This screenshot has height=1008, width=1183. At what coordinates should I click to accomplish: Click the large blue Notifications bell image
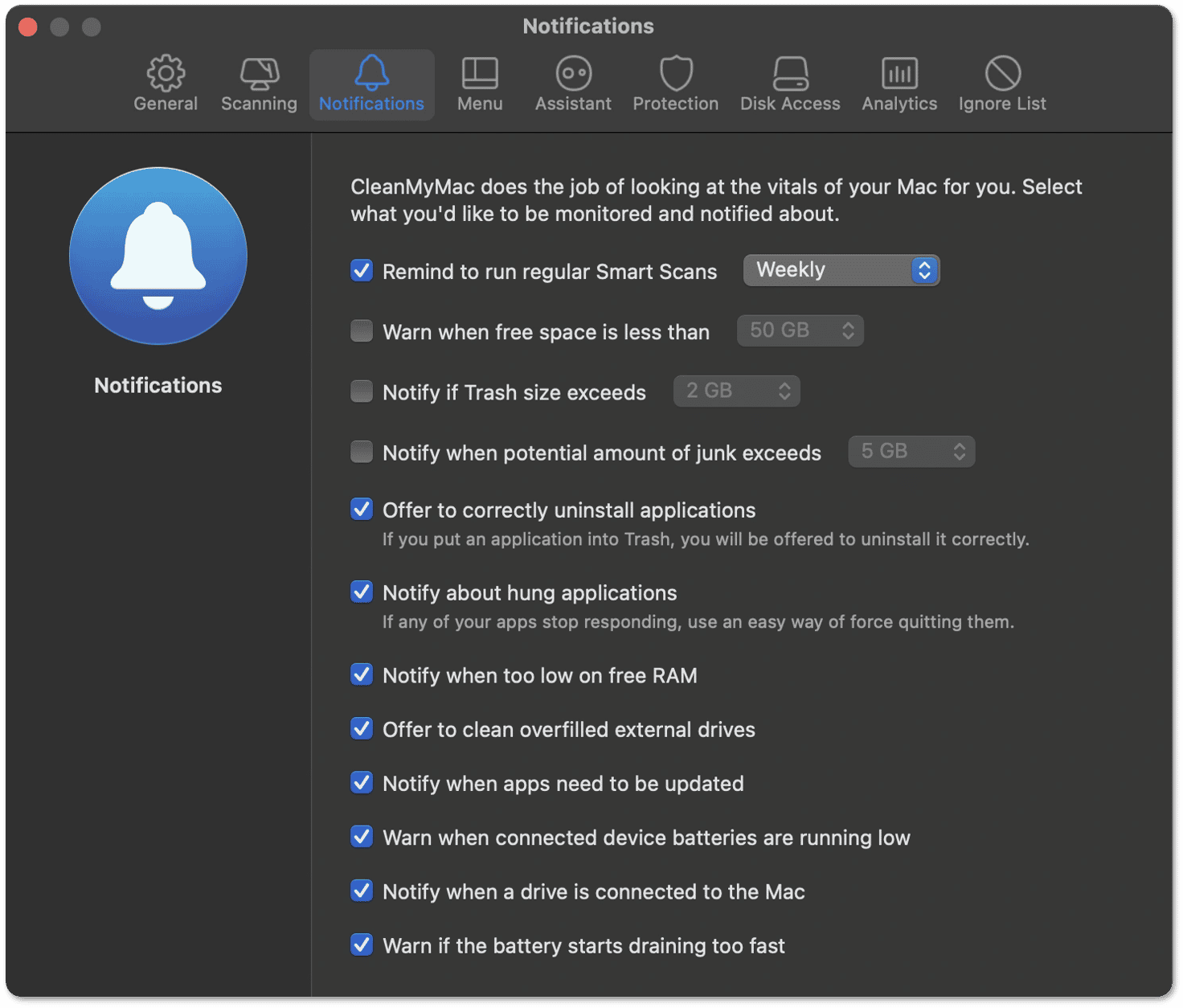158,256
